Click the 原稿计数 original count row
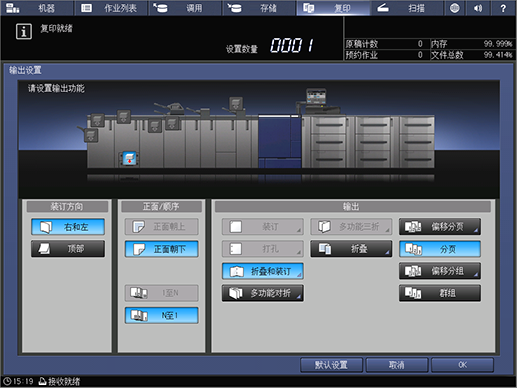 pyautogui.click(x=386, y=44)
